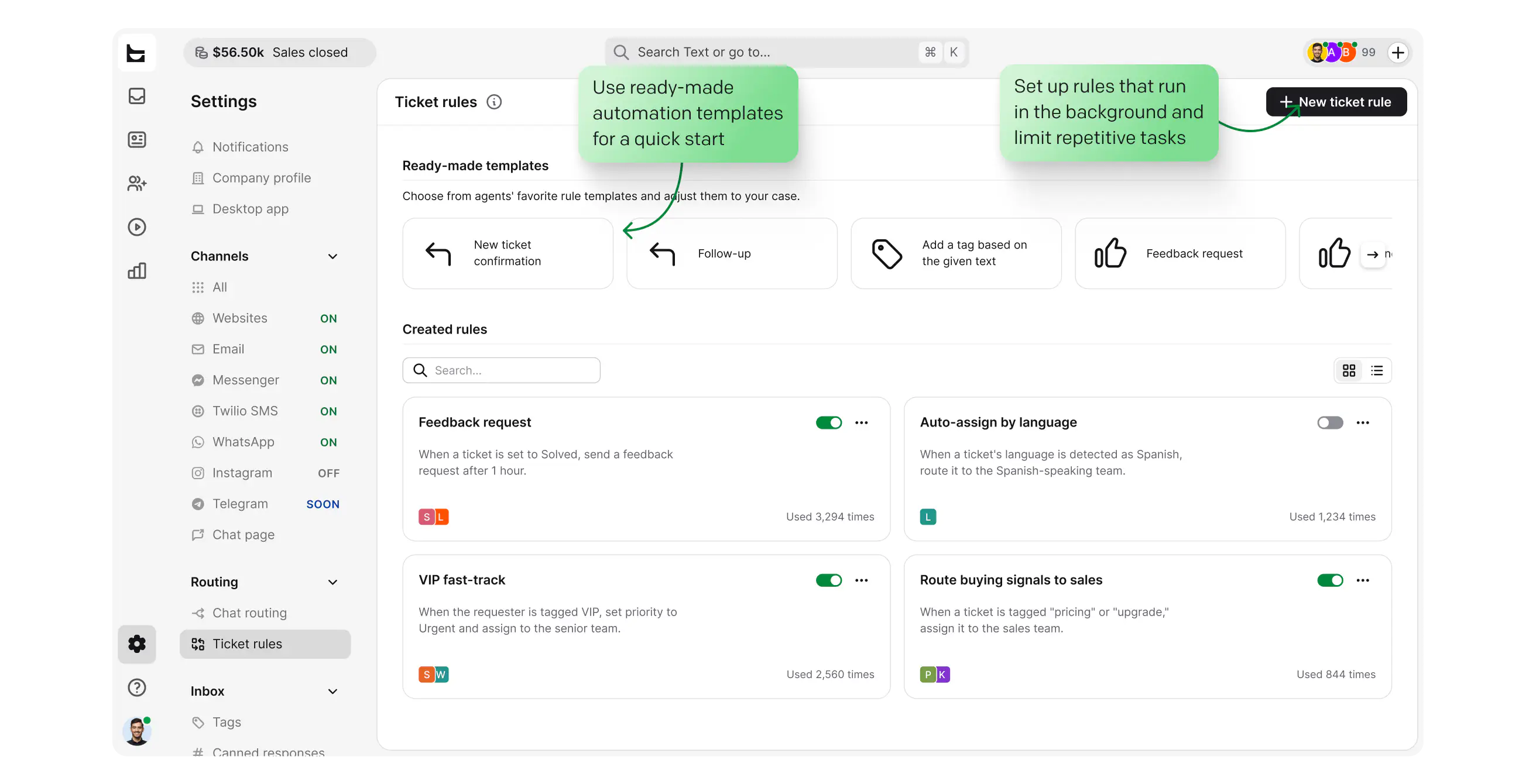Use the Follow-up template

pos(732,253)
